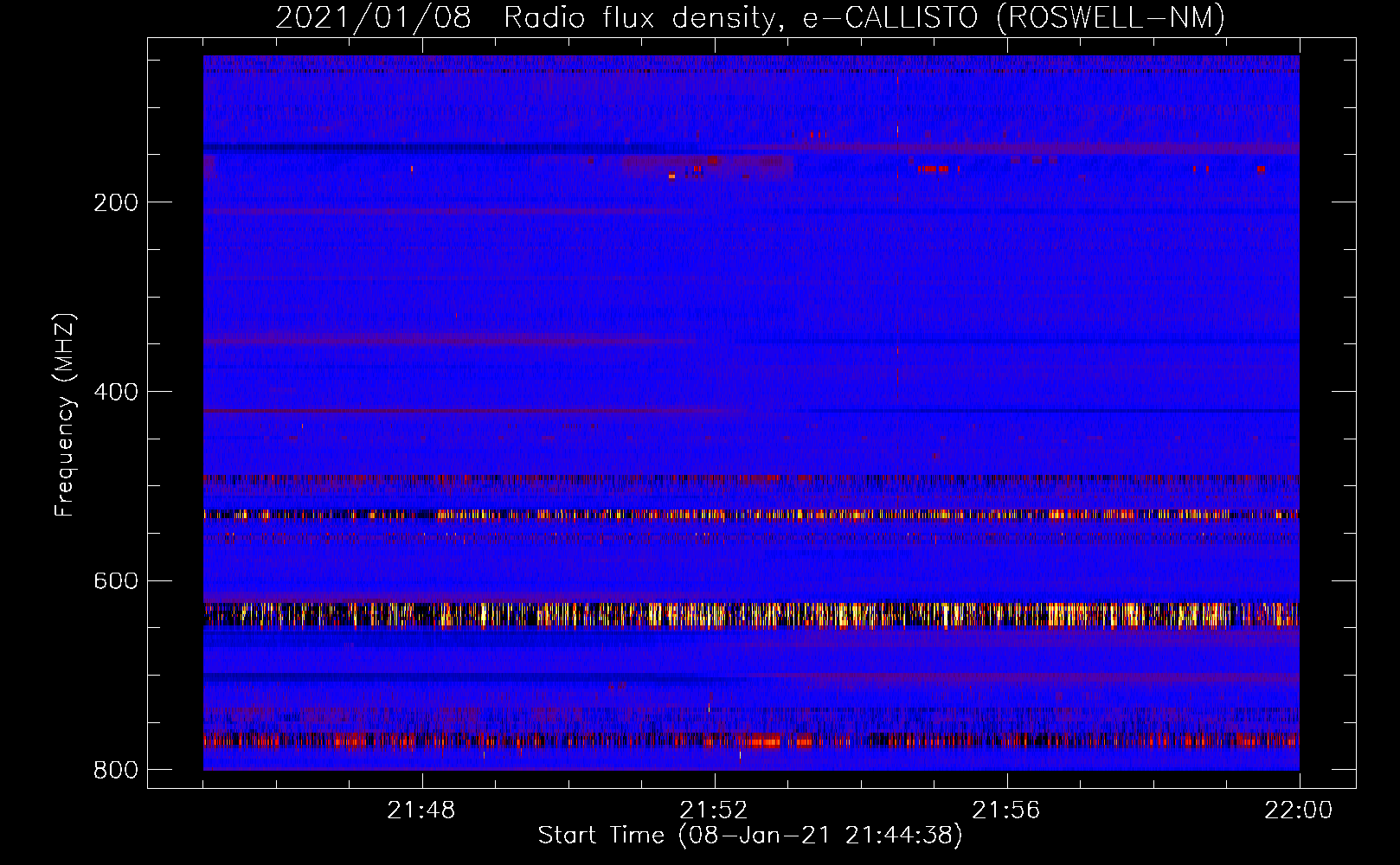Click the plot title 'Radio flux density, e-CALLISTO (ROSWELL-NM)'
The height and width of the screenshot is (865, 1400).
[x=864, y=17]
